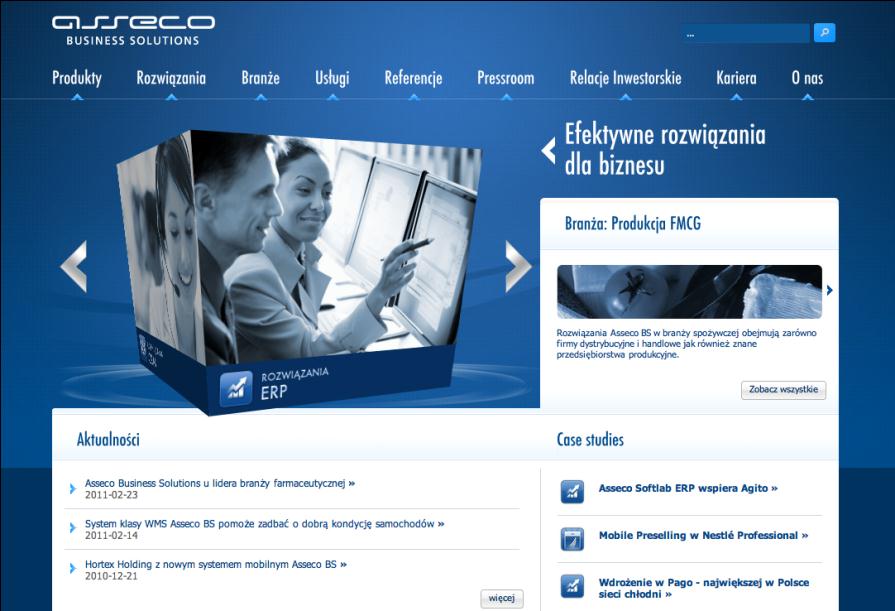
Task: Expand submenu arrow under Rozwiązania
Action: (171, 98)
